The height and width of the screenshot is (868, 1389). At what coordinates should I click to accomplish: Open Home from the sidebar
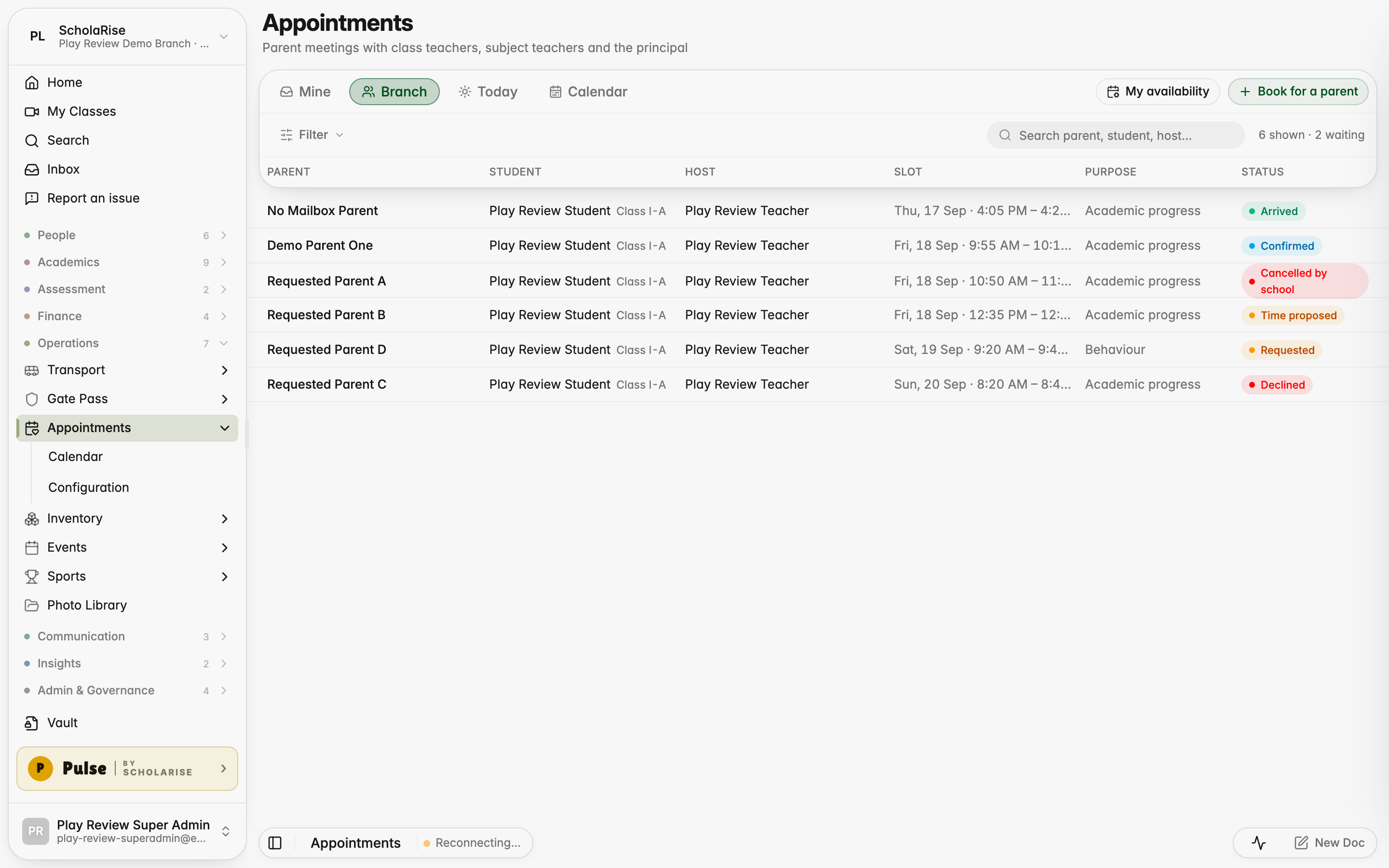point(127,82)
